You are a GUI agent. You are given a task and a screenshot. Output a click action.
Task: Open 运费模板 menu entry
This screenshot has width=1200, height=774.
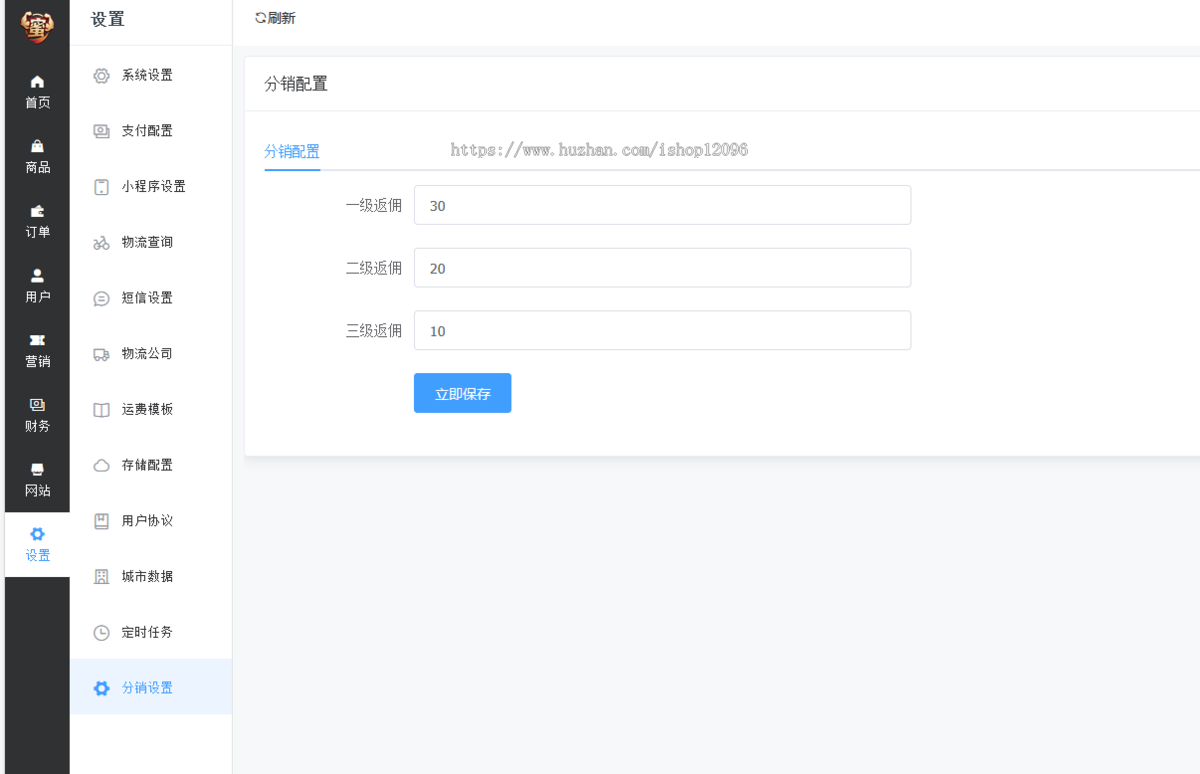(151, 410)
